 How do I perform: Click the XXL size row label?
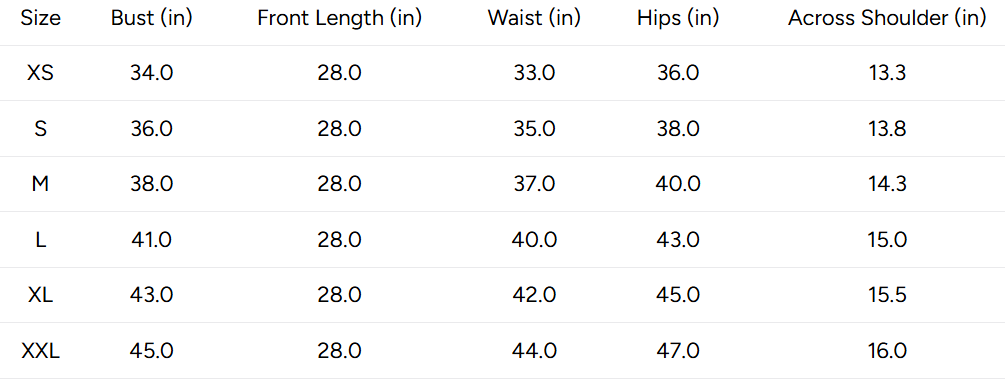(x=40, y=351)
